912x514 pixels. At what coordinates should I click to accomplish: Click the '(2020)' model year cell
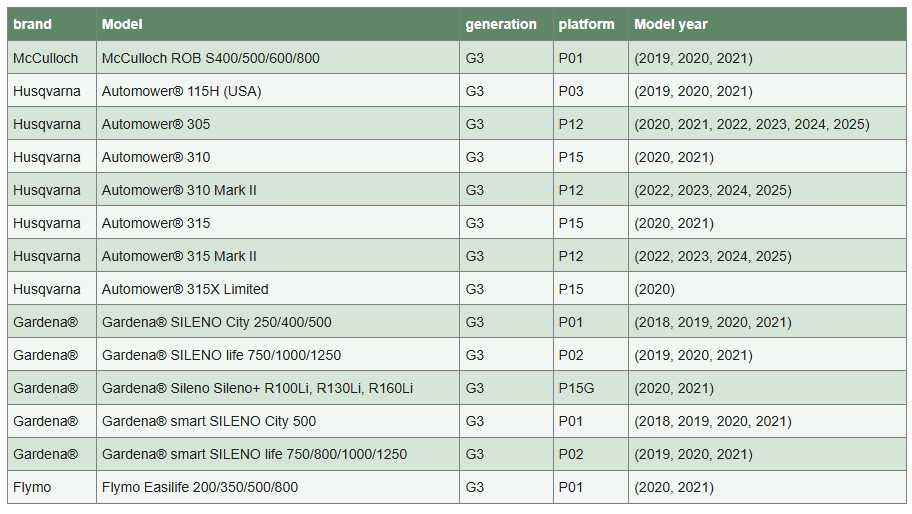tap(767, 289)
